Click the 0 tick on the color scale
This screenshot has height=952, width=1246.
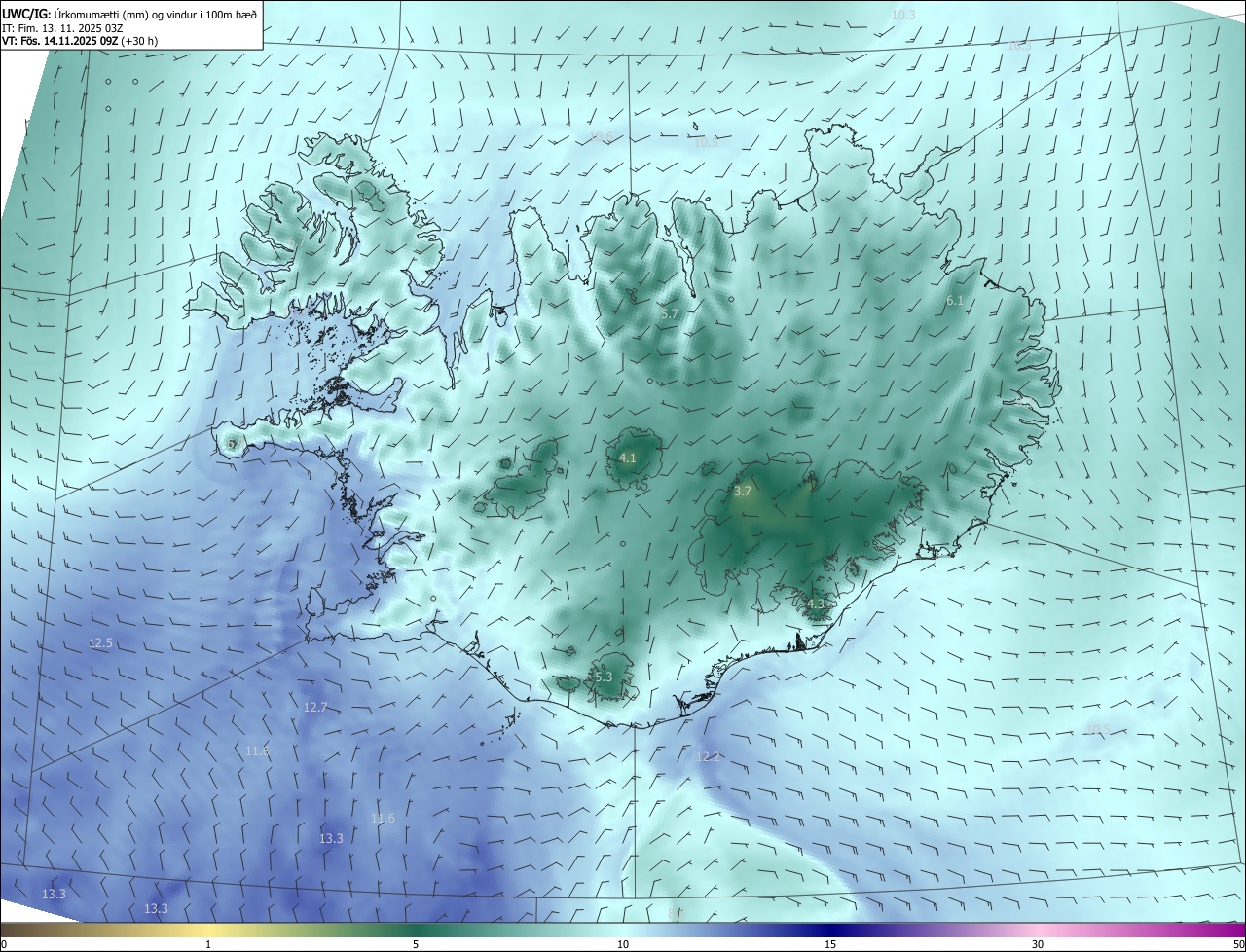click(x=3, y=944)
